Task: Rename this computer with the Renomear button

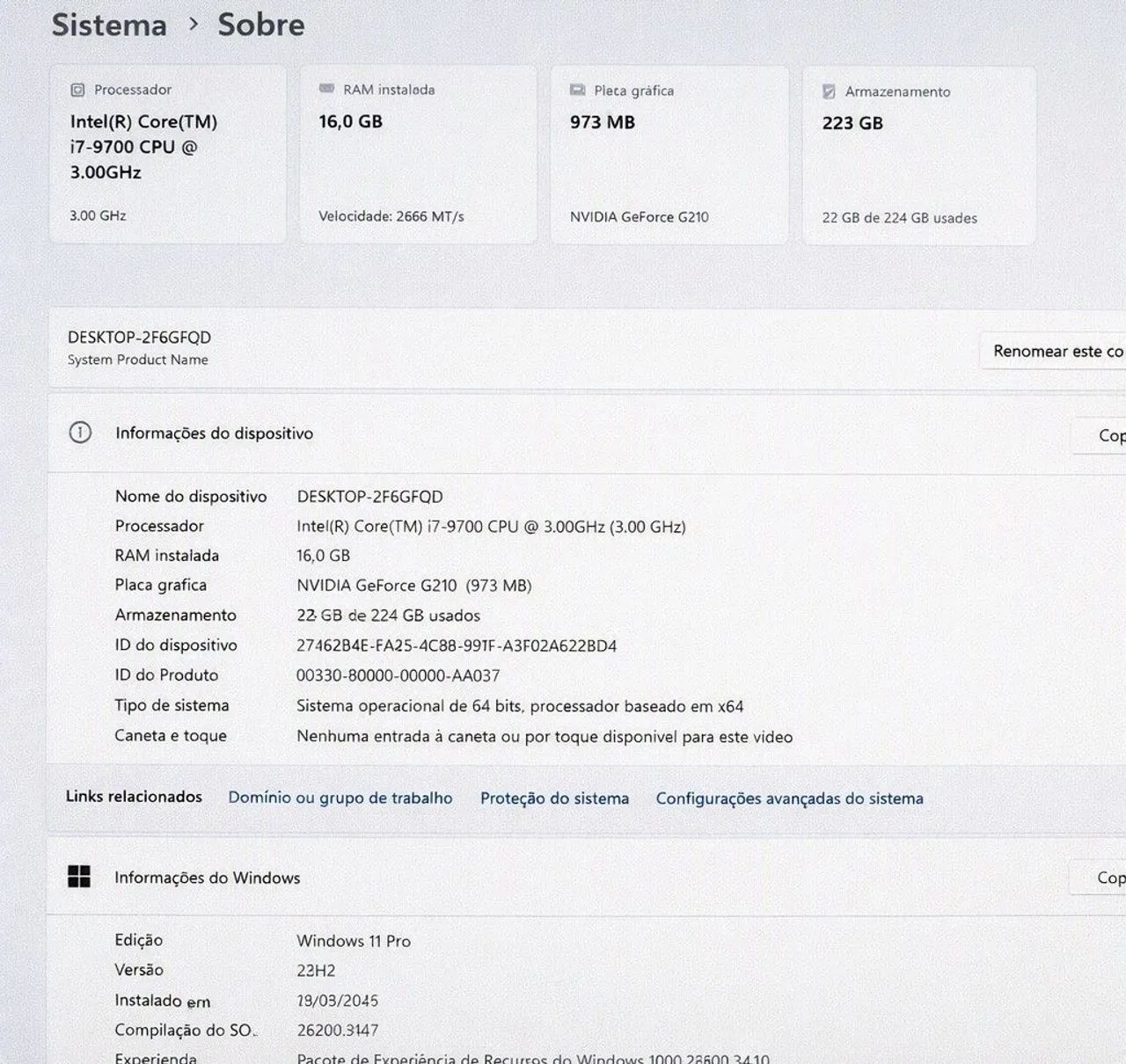Action: click(1053, 351)
